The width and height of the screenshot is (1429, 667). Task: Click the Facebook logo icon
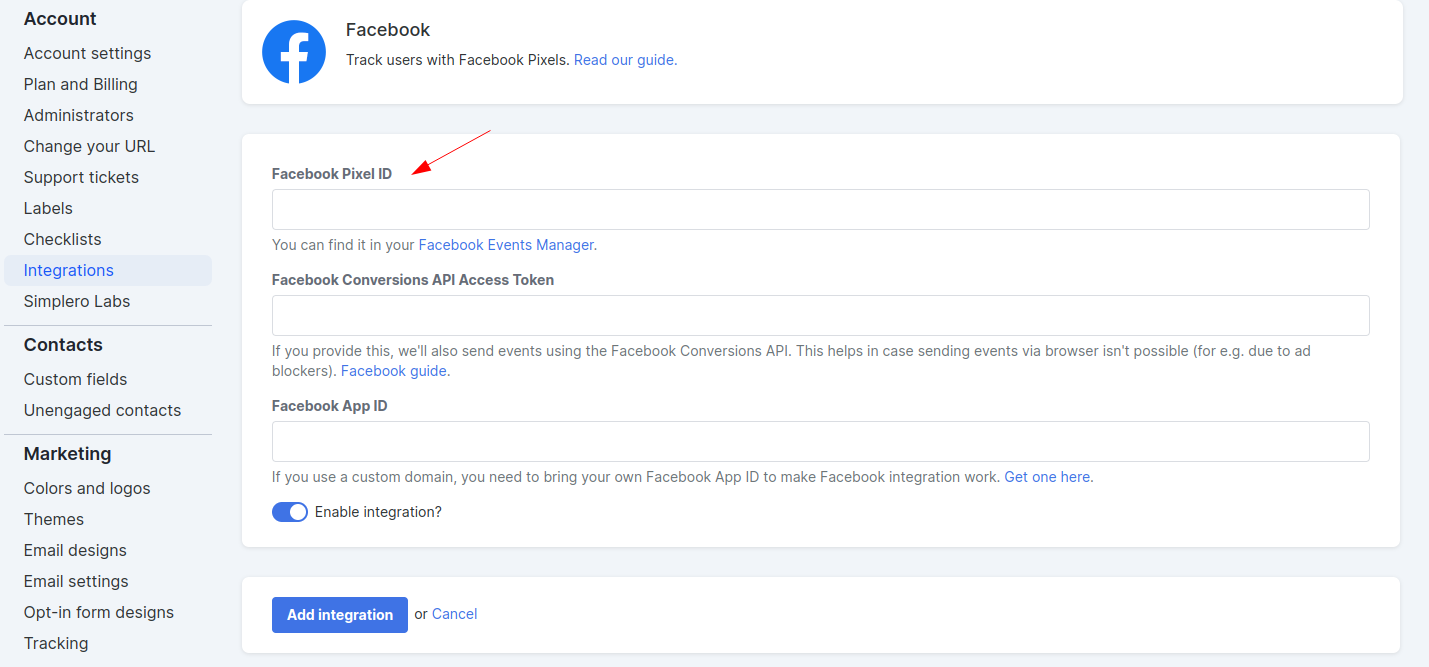pyautogui.click(x=294, y=52)
